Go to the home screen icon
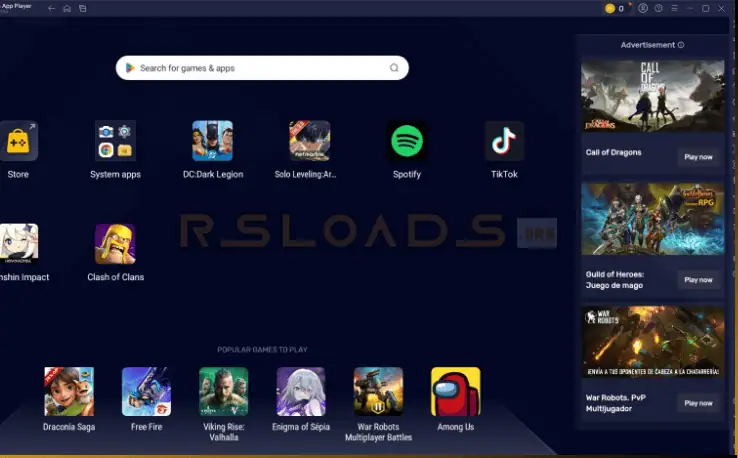Screen dimensions: 738x458 click(x=67, y=8)
